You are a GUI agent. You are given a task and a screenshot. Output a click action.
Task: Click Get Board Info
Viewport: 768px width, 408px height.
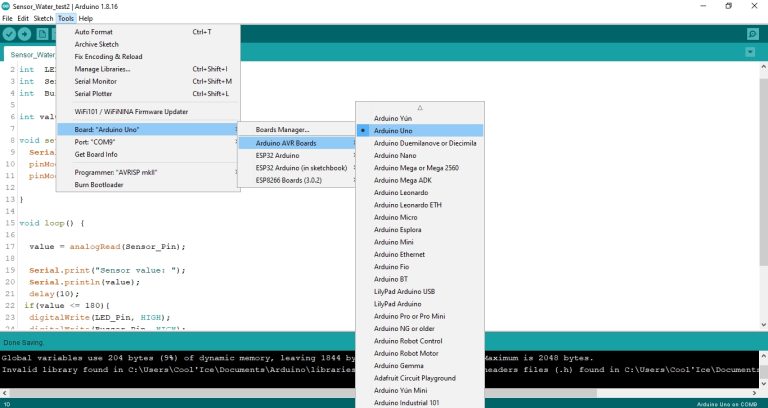96,154
